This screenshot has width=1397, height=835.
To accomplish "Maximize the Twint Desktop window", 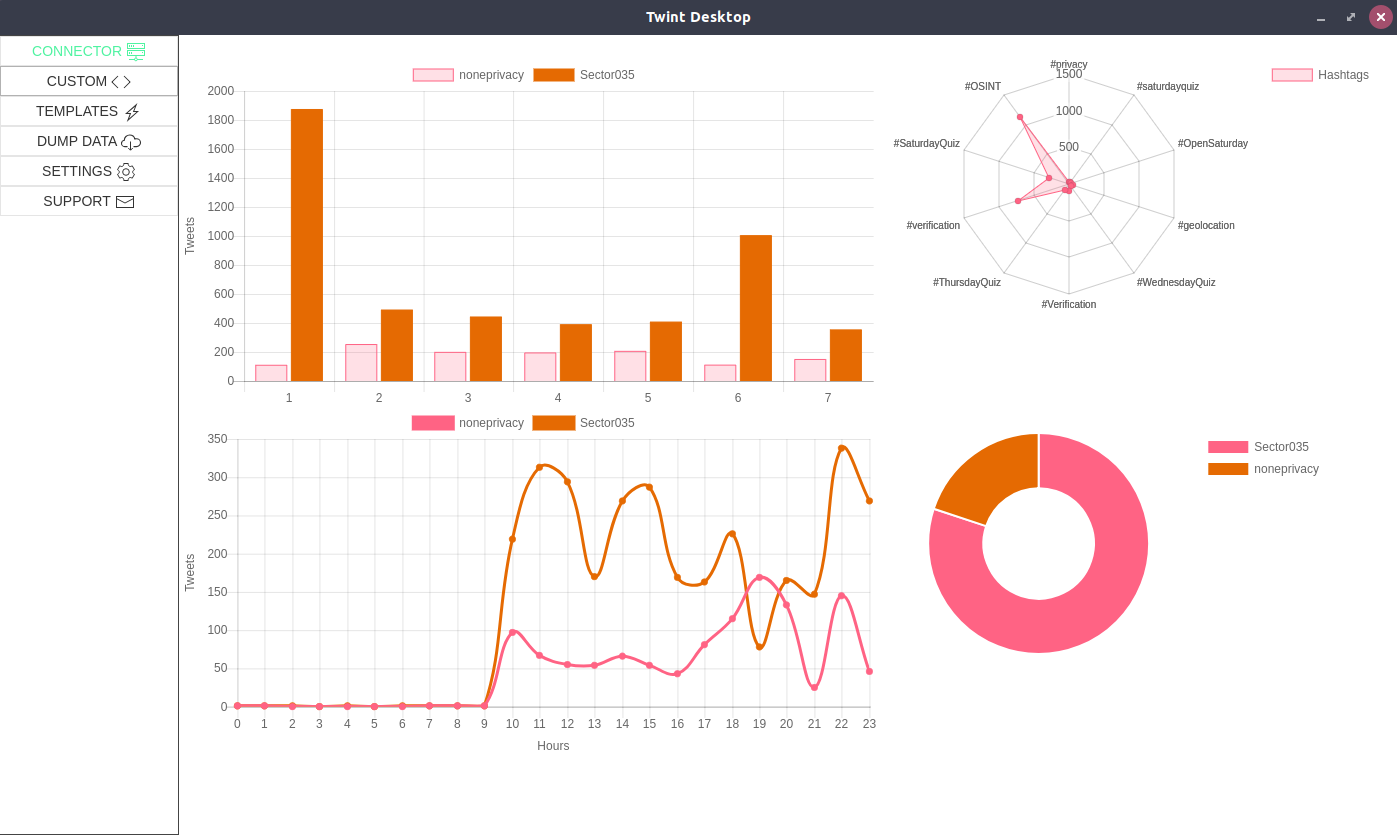I will pyautogui.click(x=1351, y=18).
